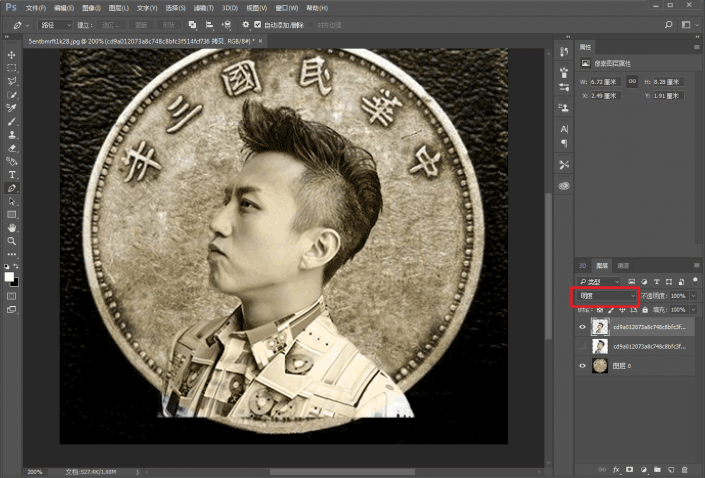Open path arrangement icon in options bar

point(227,25)
